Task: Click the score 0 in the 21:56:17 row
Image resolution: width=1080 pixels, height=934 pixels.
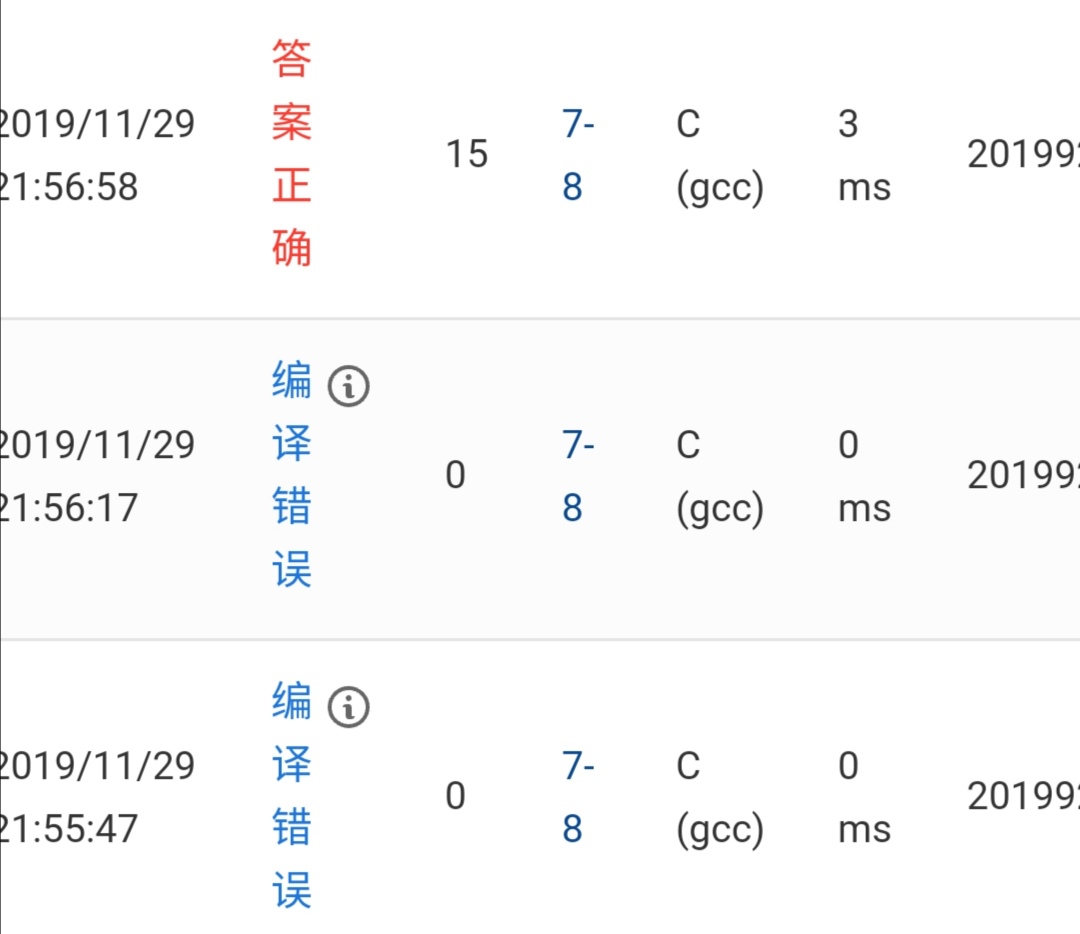Action: pyautogui.click(x=455, y=475)
